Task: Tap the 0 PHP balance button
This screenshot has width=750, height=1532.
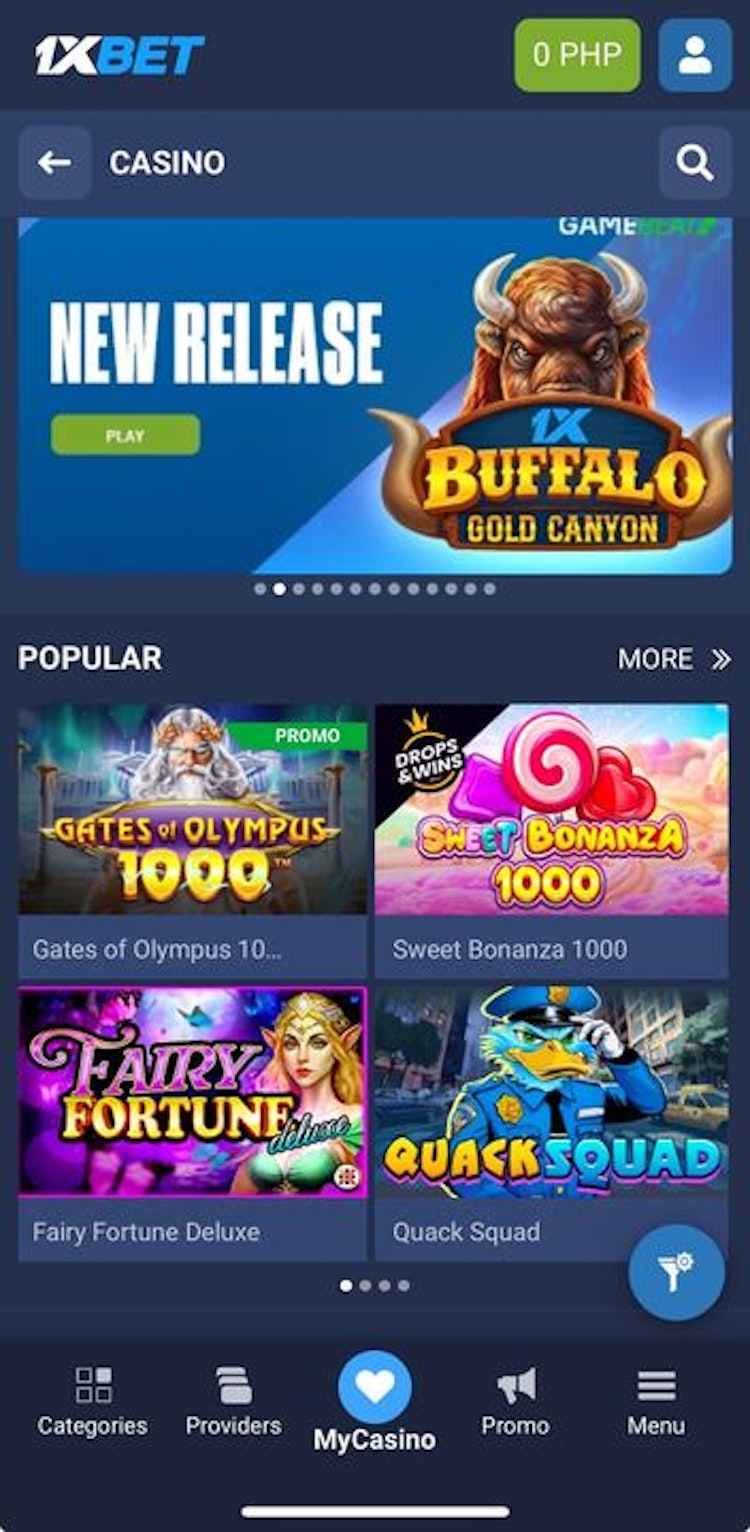Action: [x=577, y=55]
